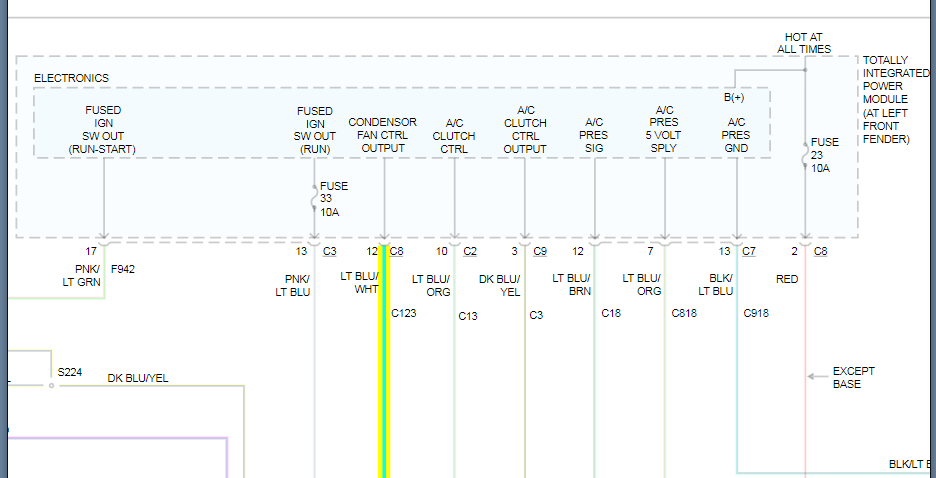Click the FUSE 33 10A label
This screenshot has width=936, height=478.
click(334, 199)
